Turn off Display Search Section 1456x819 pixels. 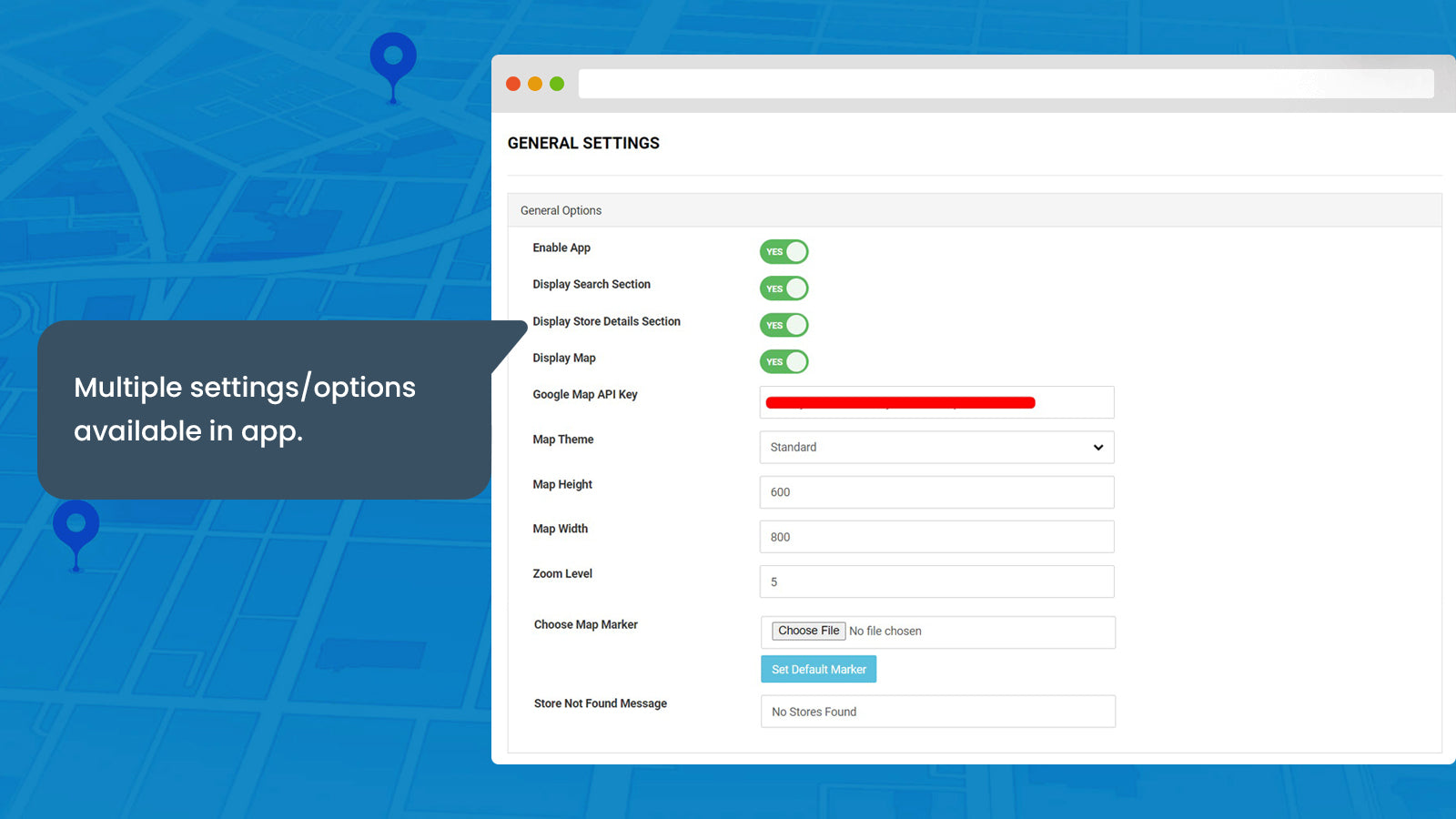pos(784,288)
